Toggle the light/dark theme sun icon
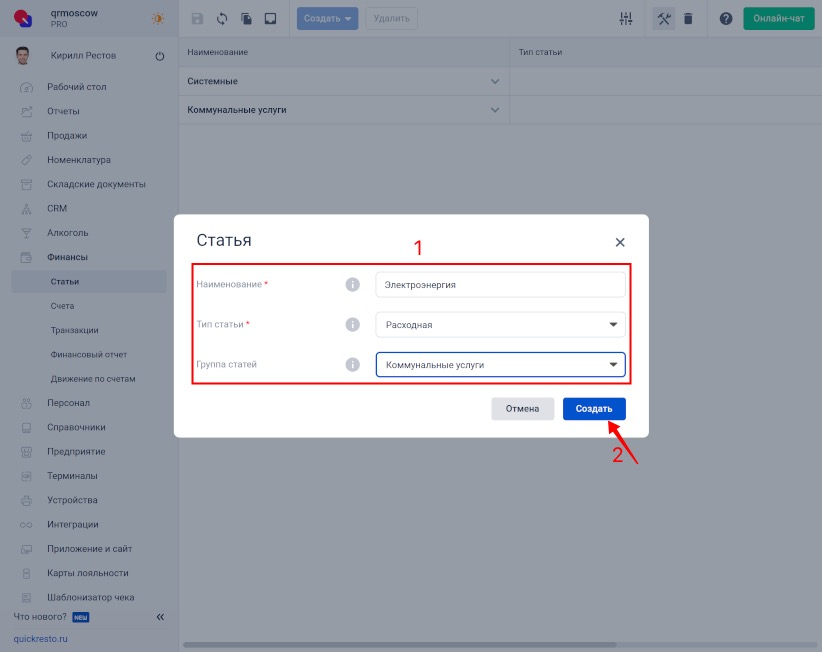This screenshot has height=652, width=822. [x=158, y=18]
